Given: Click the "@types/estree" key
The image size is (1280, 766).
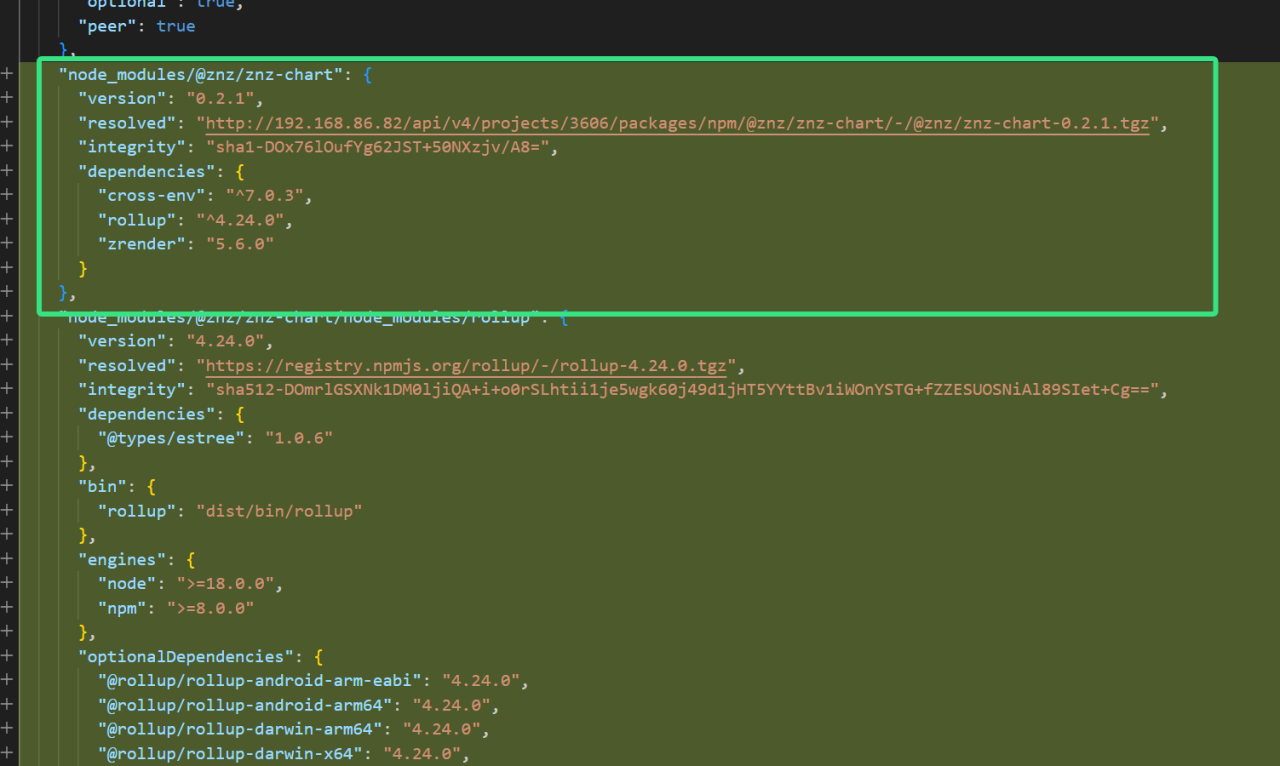Looking at the screenshot, I should point(171,438).
